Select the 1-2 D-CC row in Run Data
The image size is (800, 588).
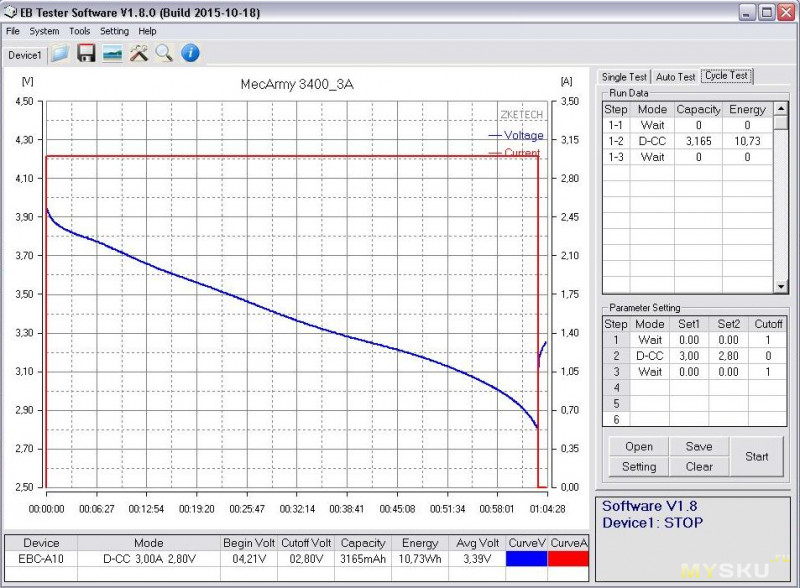(x=688, y=141)
